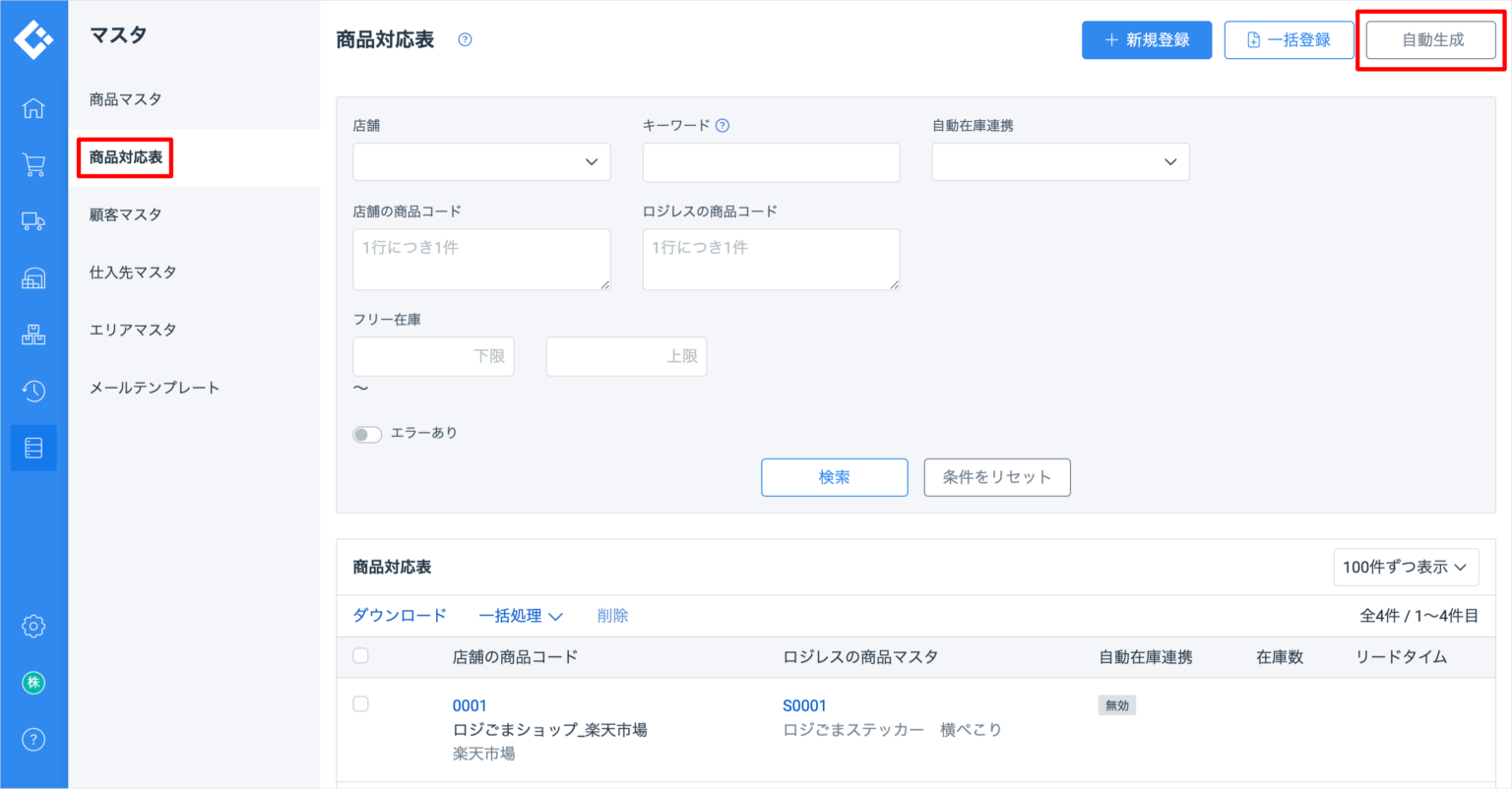Toggle the エラーあり switch

point(367,434)
